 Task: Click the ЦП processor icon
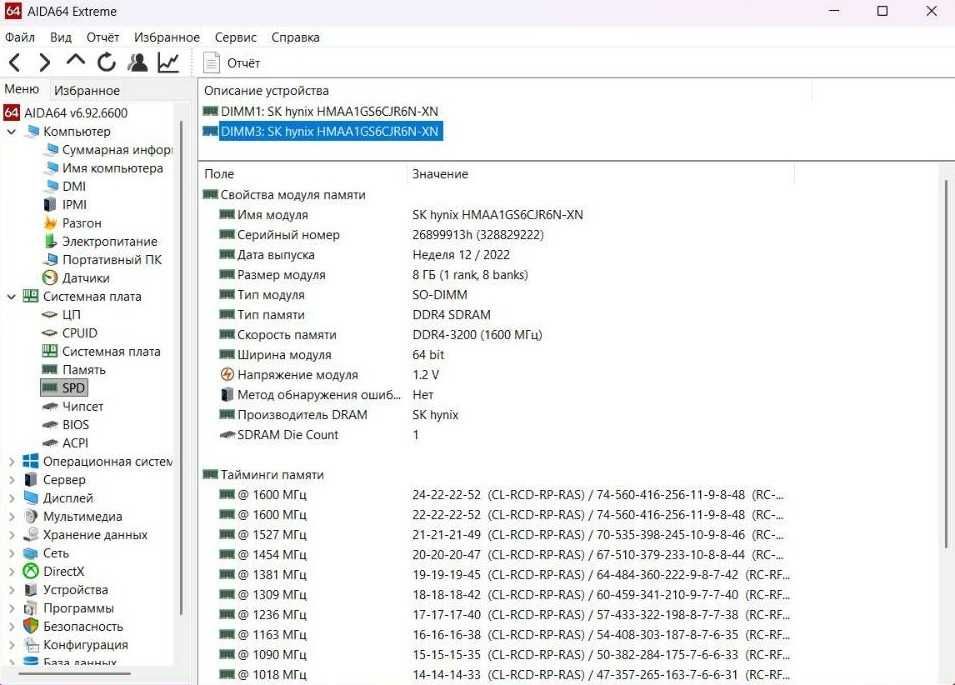[x=50, y=315]
